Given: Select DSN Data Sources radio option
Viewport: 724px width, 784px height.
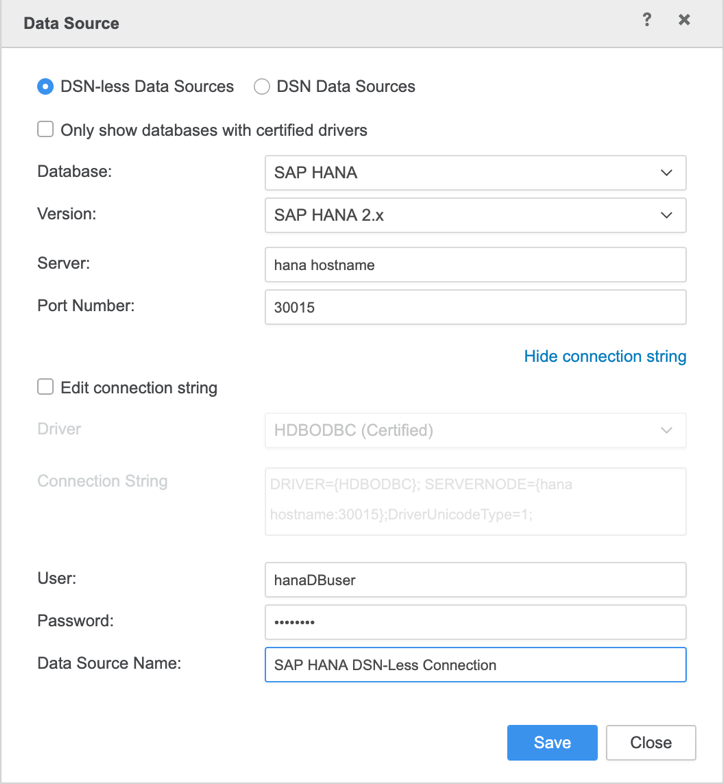Looking at the screenshot, I should click(x=262, y=87).
